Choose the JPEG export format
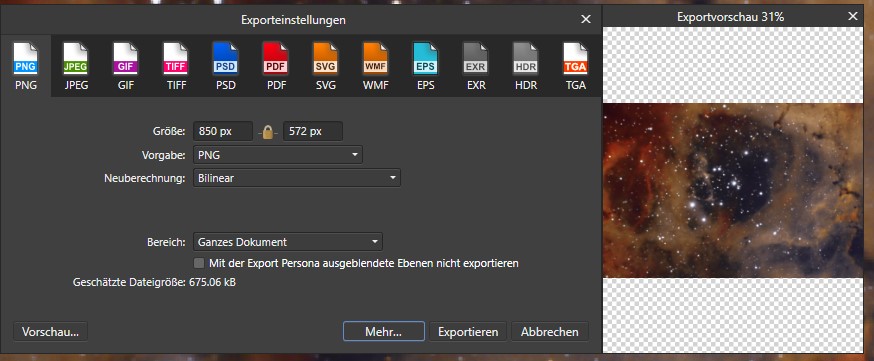 coord(76,67)
